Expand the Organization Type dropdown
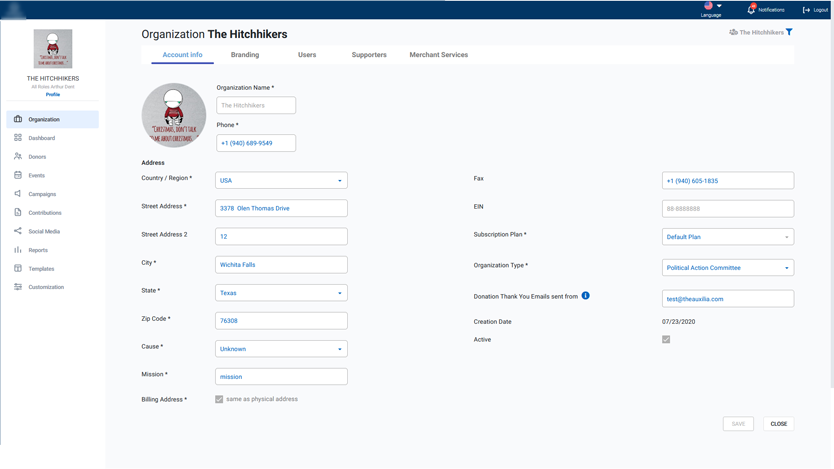This screenshot has height=469, width=834. click(727, 268)
